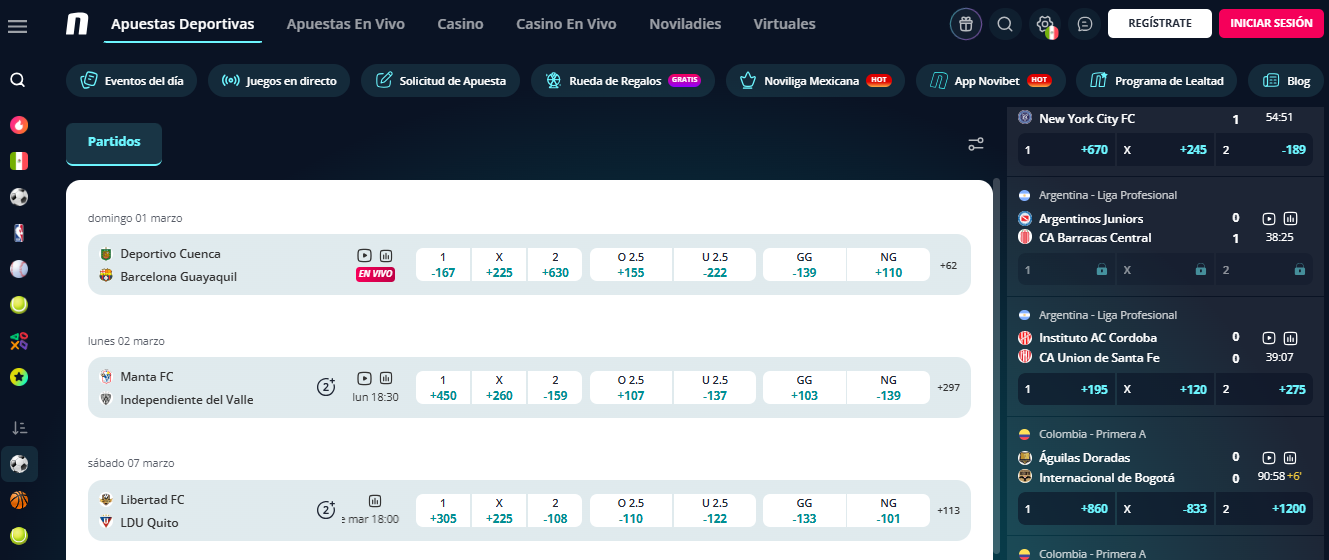Viewport: 1329px width, 560px height.
Task: Open the match filter sliders icon
Action: click(976, 145)
